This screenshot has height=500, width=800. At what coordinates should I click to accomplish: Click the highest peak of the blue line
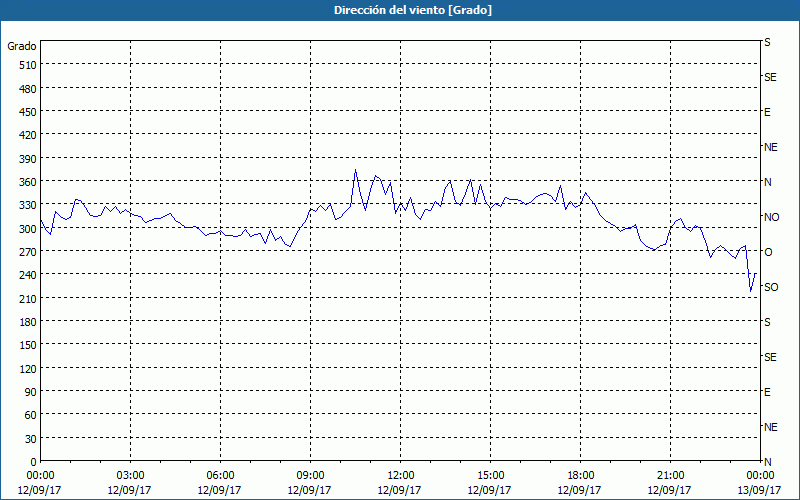click(355, 170)
